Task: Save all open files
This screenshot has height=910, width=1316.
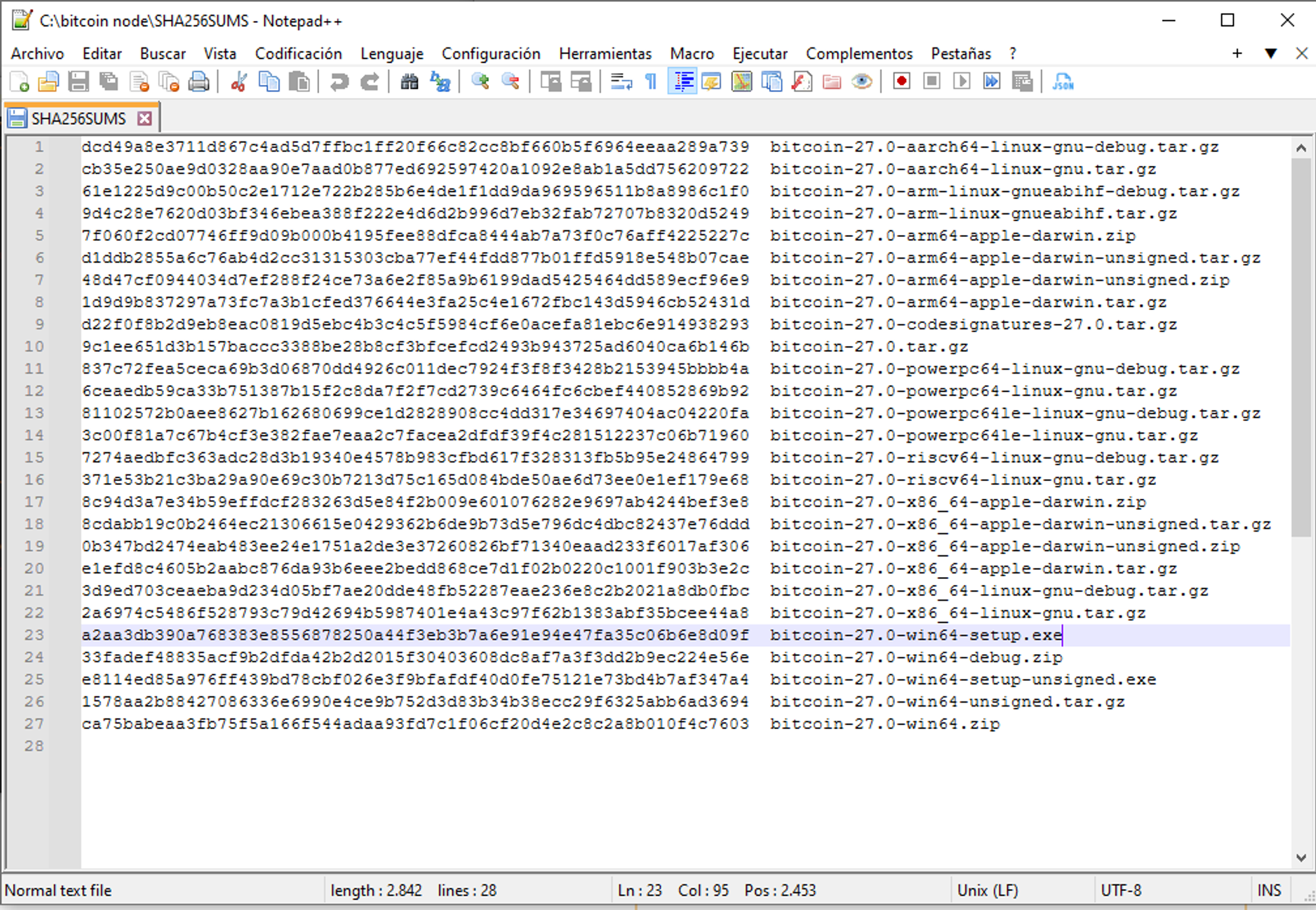Action: tap(109, 82)
